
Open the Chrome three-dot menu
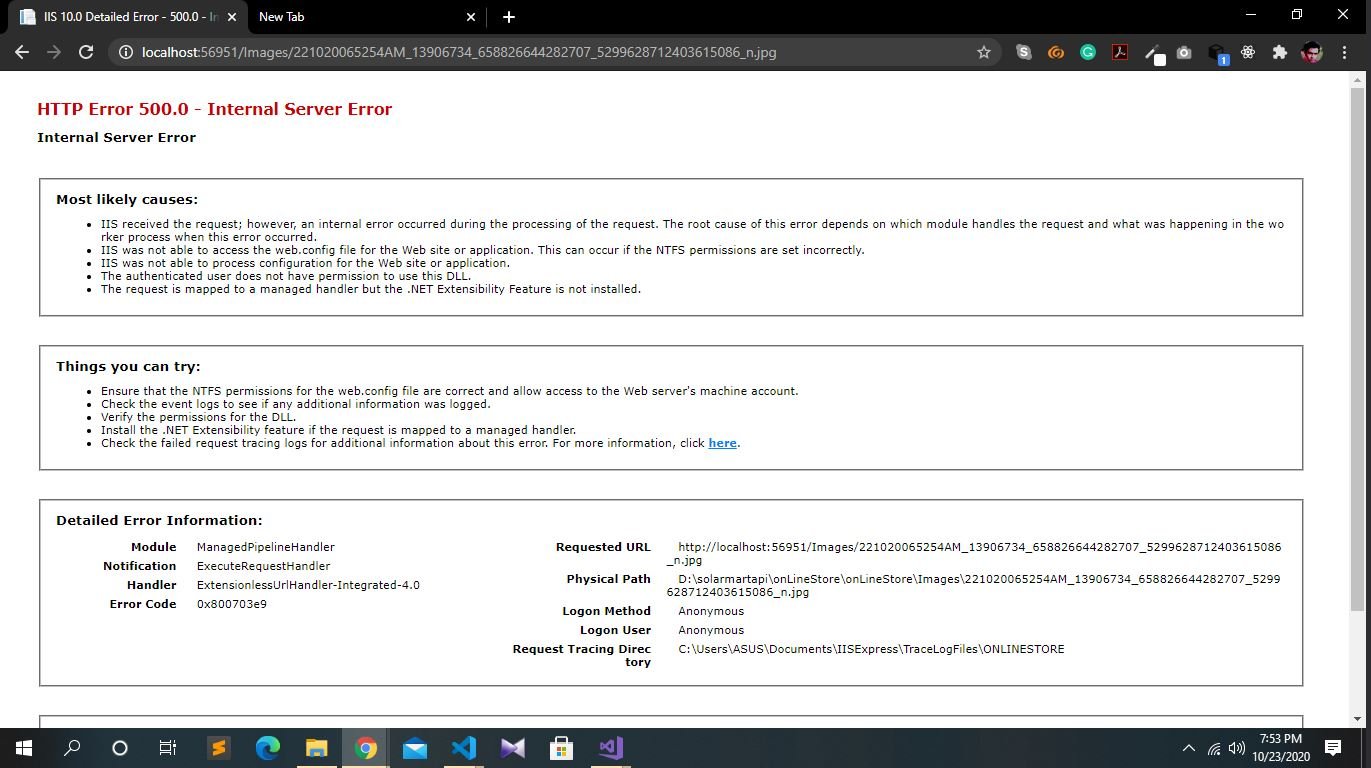[1346, 52]
